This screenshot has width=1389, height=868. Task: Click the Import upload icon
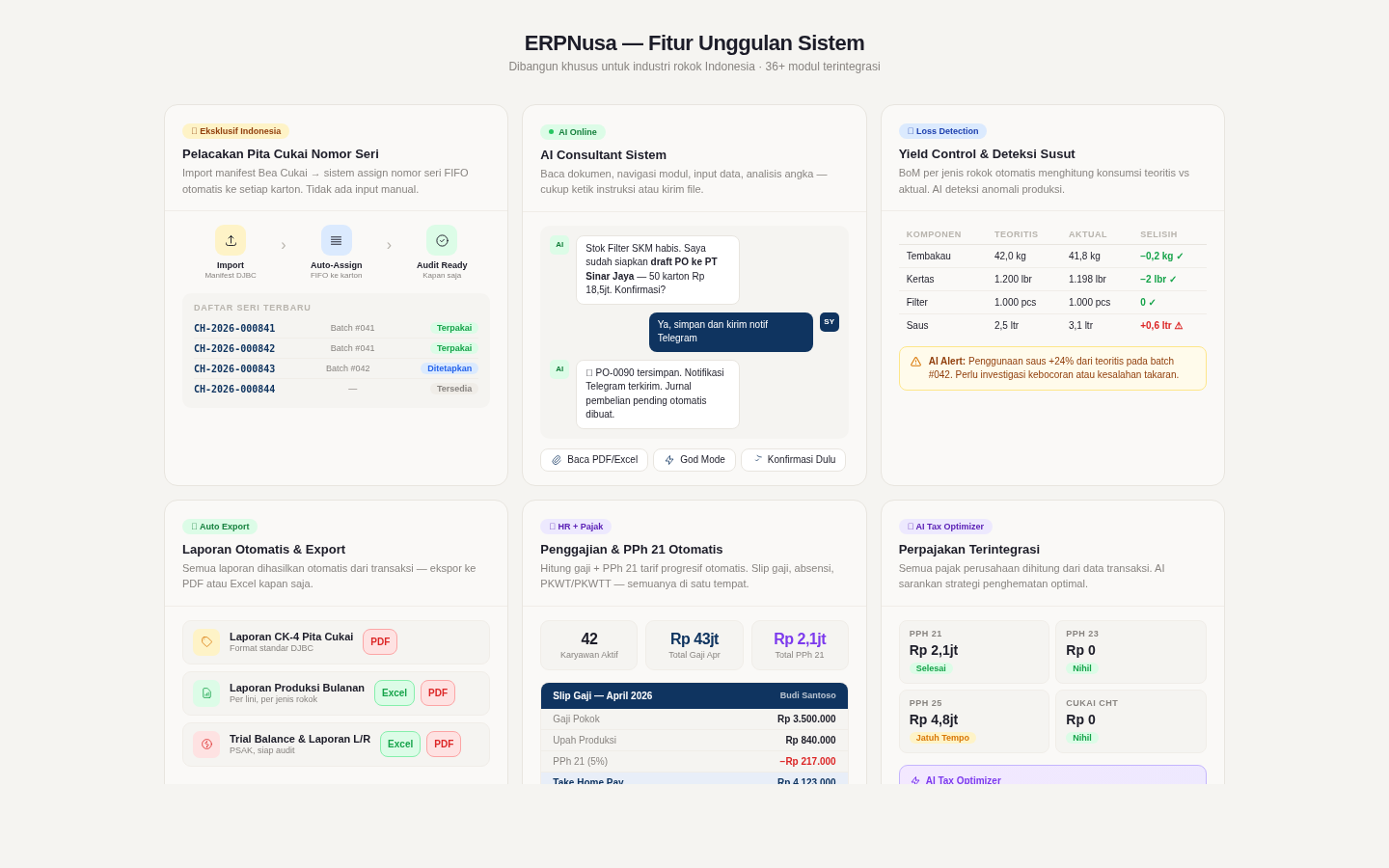click(x=231, y=240)
